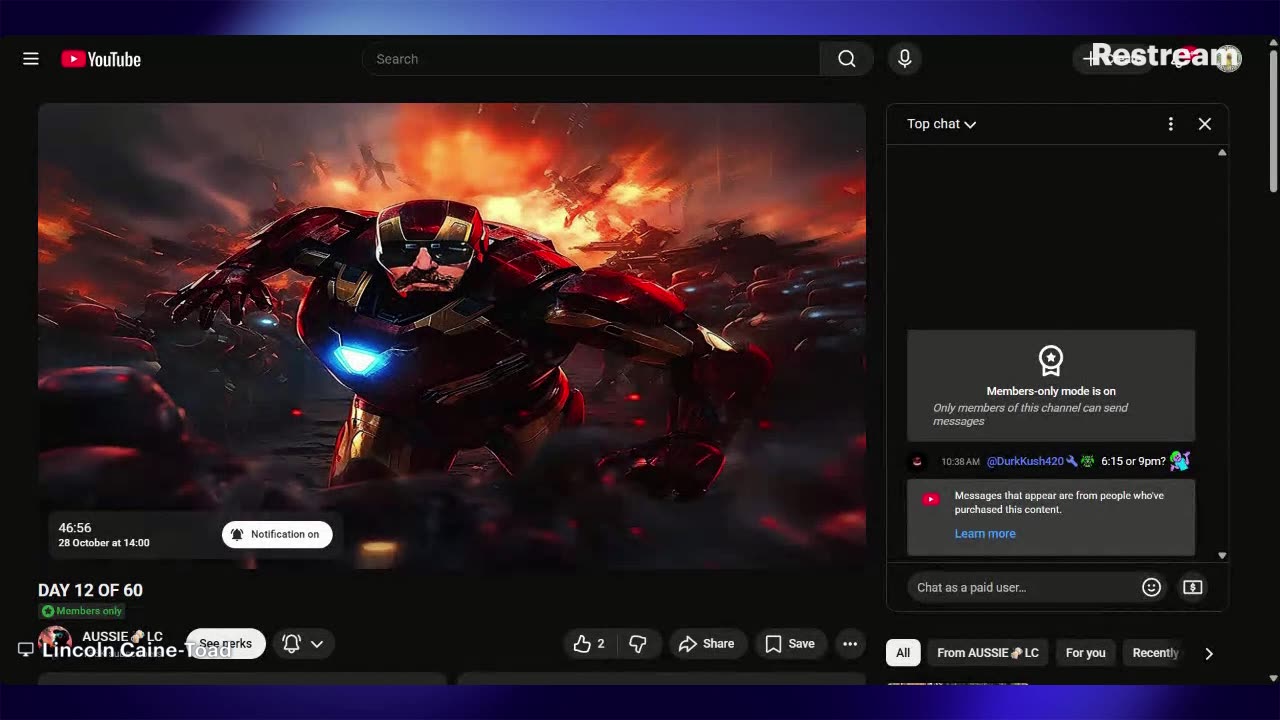Screen dimensions: 1280x720
Task: Click the magnifying glass search button
Action: [x=847, y=59]
